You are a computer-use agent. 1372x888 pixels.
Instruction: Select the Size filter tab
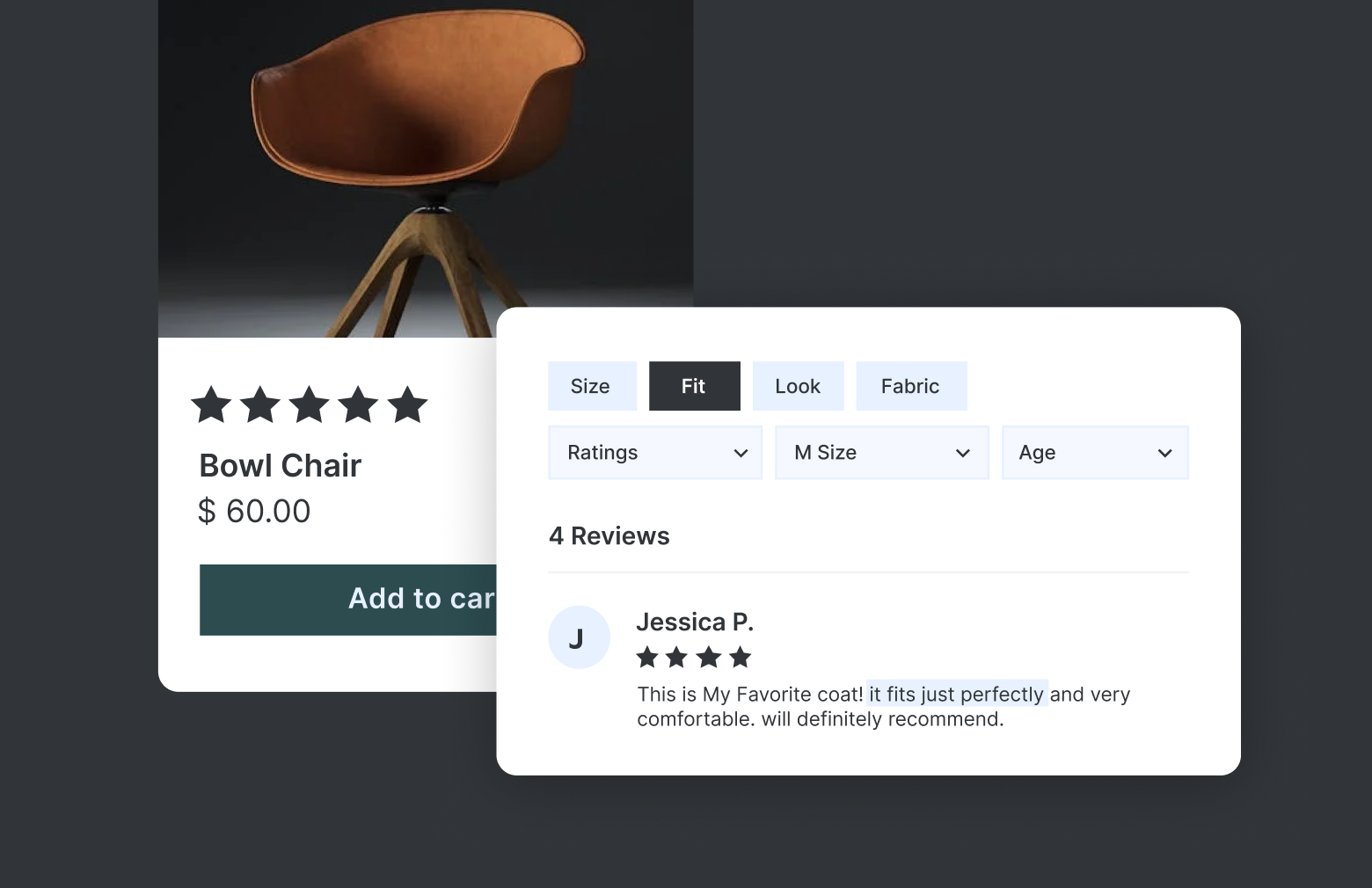point(591,386)
